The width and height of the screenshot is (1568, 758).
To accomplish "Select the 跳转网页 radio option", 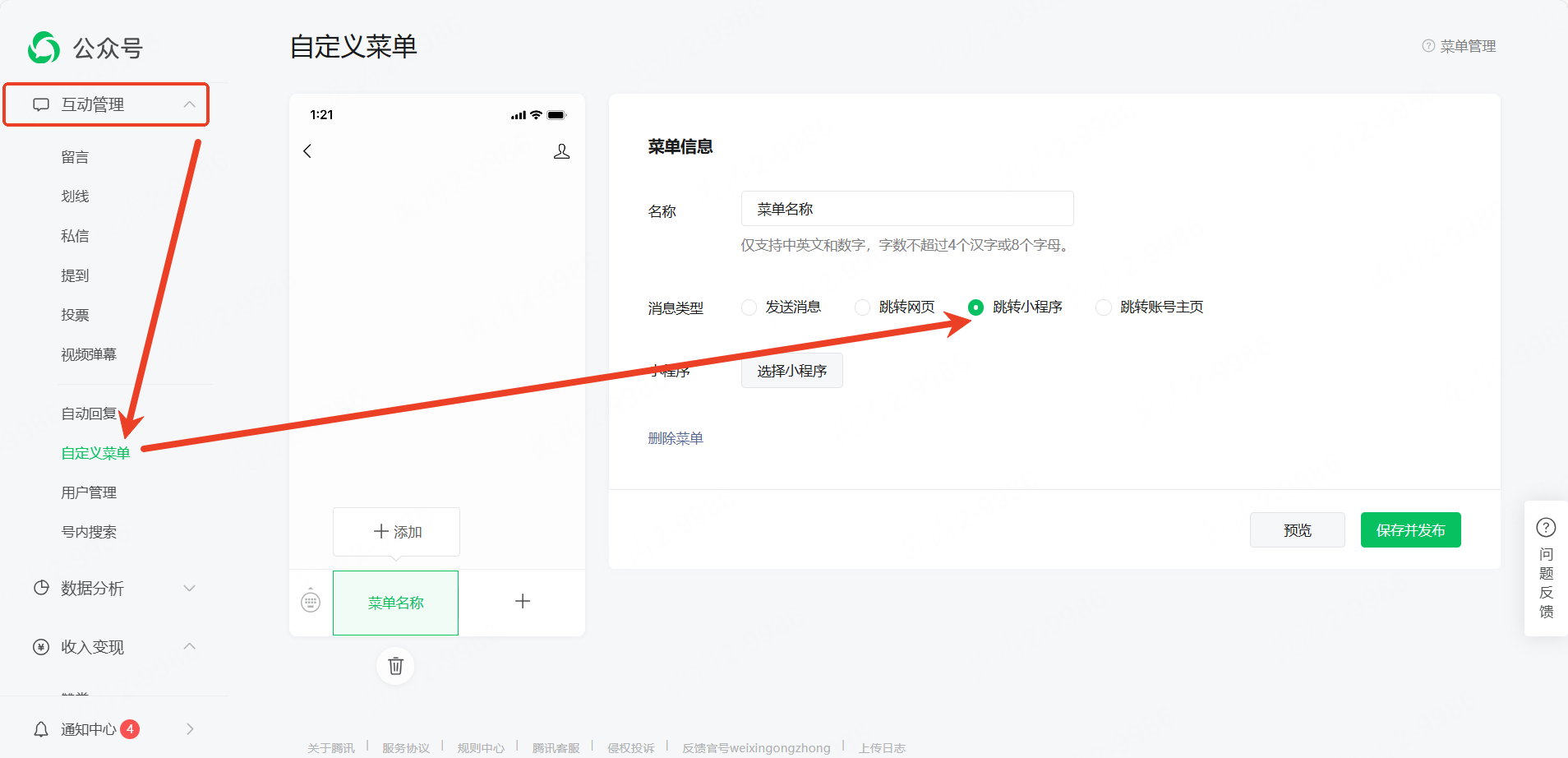I will tap(862, 307).
